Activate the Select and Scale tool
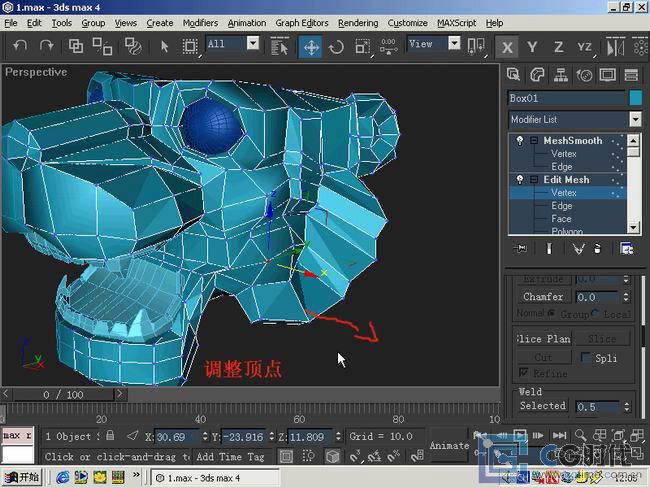 [x=362, y=46]
